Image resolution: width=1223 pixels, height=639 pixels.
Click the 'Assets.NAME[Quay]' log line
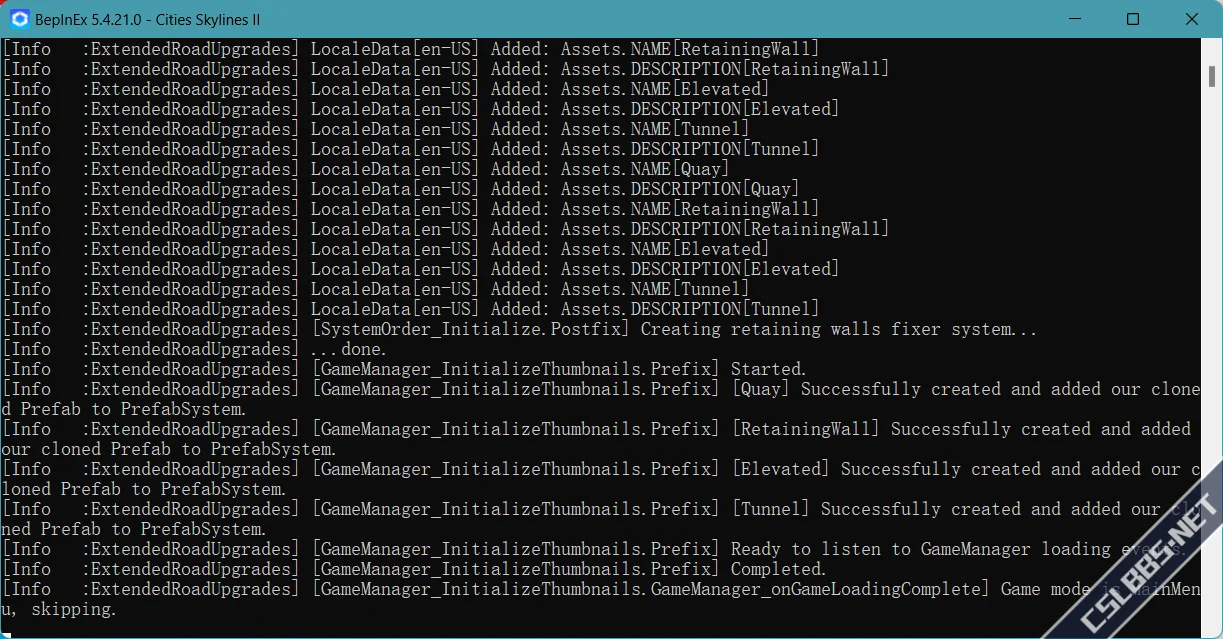pyautogui.click(x=365, y=169)
